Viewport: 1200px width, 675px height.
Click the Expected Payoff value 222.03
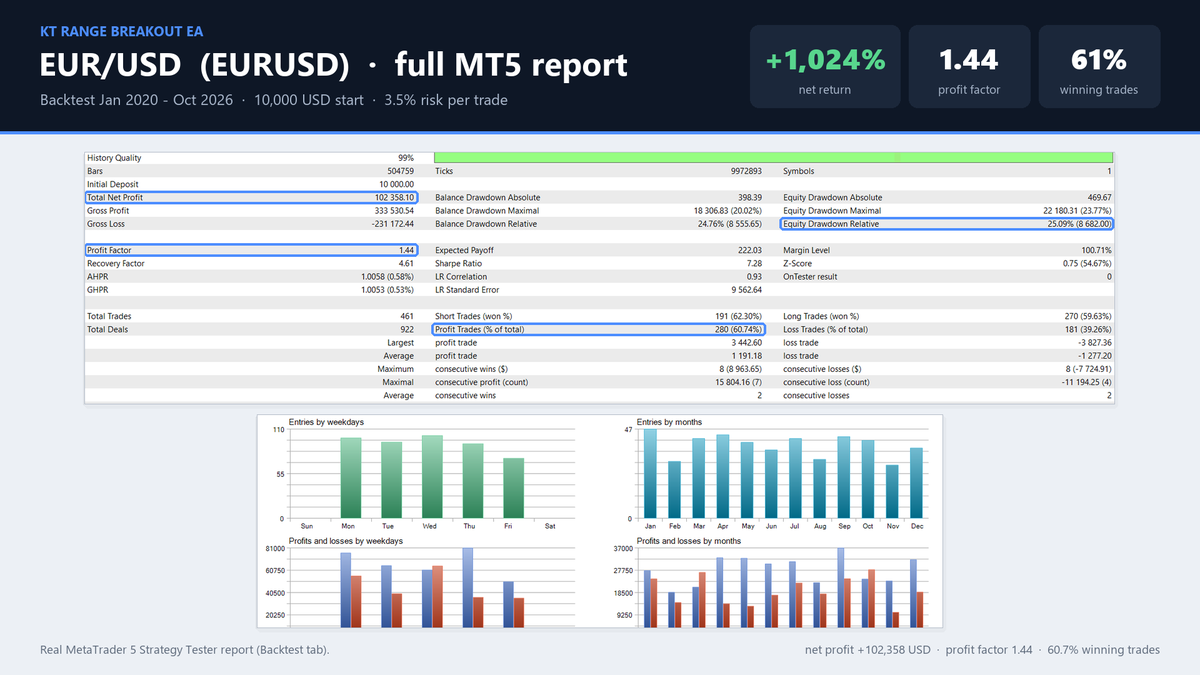pos(750,250)
